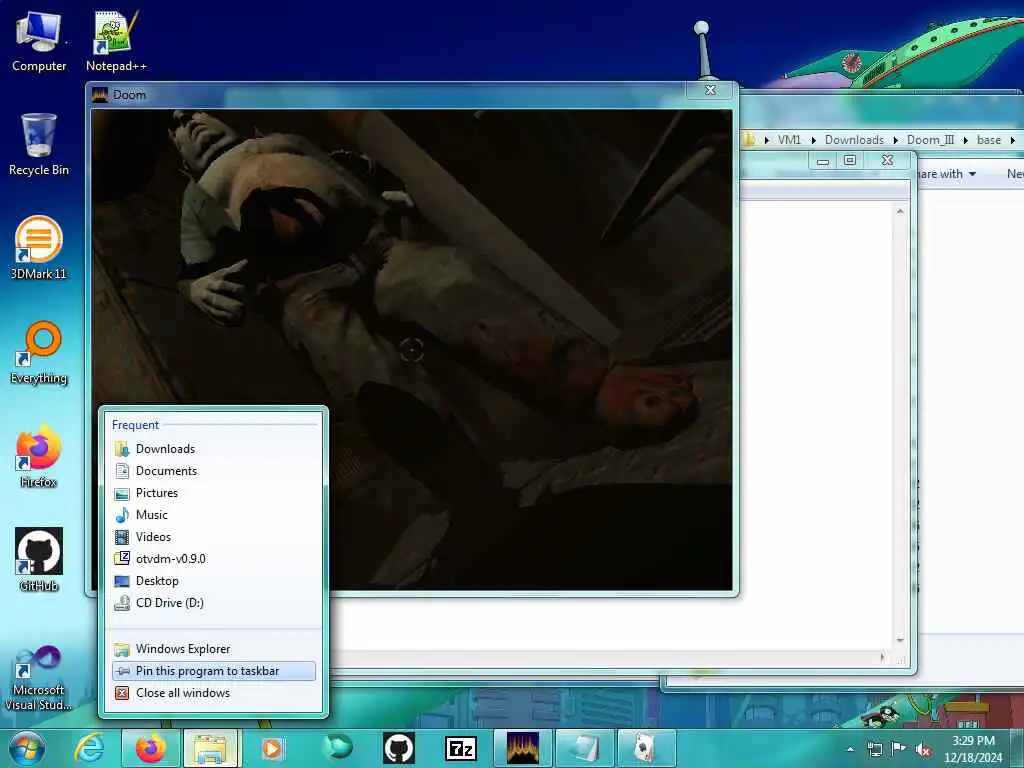Maximize the small window behind Doom
The width and height of the screenshot is (1024, 768).
850,161
